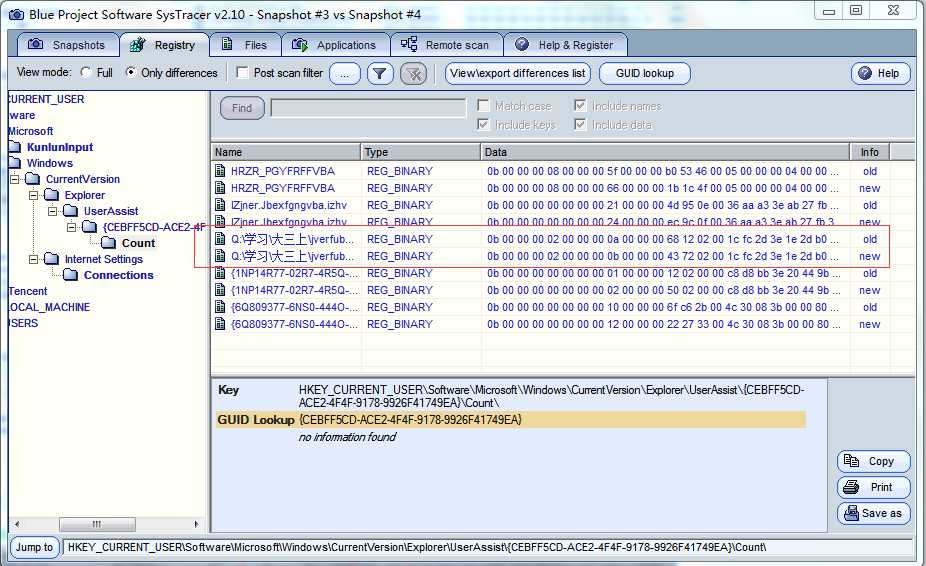Image resolution: width=926 pixels, height=566 pixels.
Task: Select the USERS tree item
Action: [23, 323]
